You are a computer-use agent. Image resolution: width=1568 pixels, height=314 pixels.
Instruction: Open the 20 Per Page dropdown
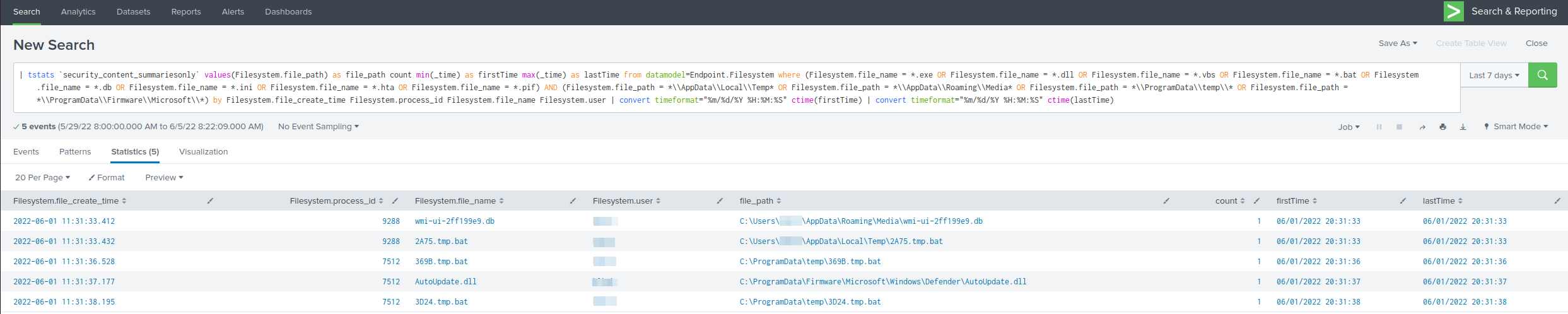coord(42,178)
